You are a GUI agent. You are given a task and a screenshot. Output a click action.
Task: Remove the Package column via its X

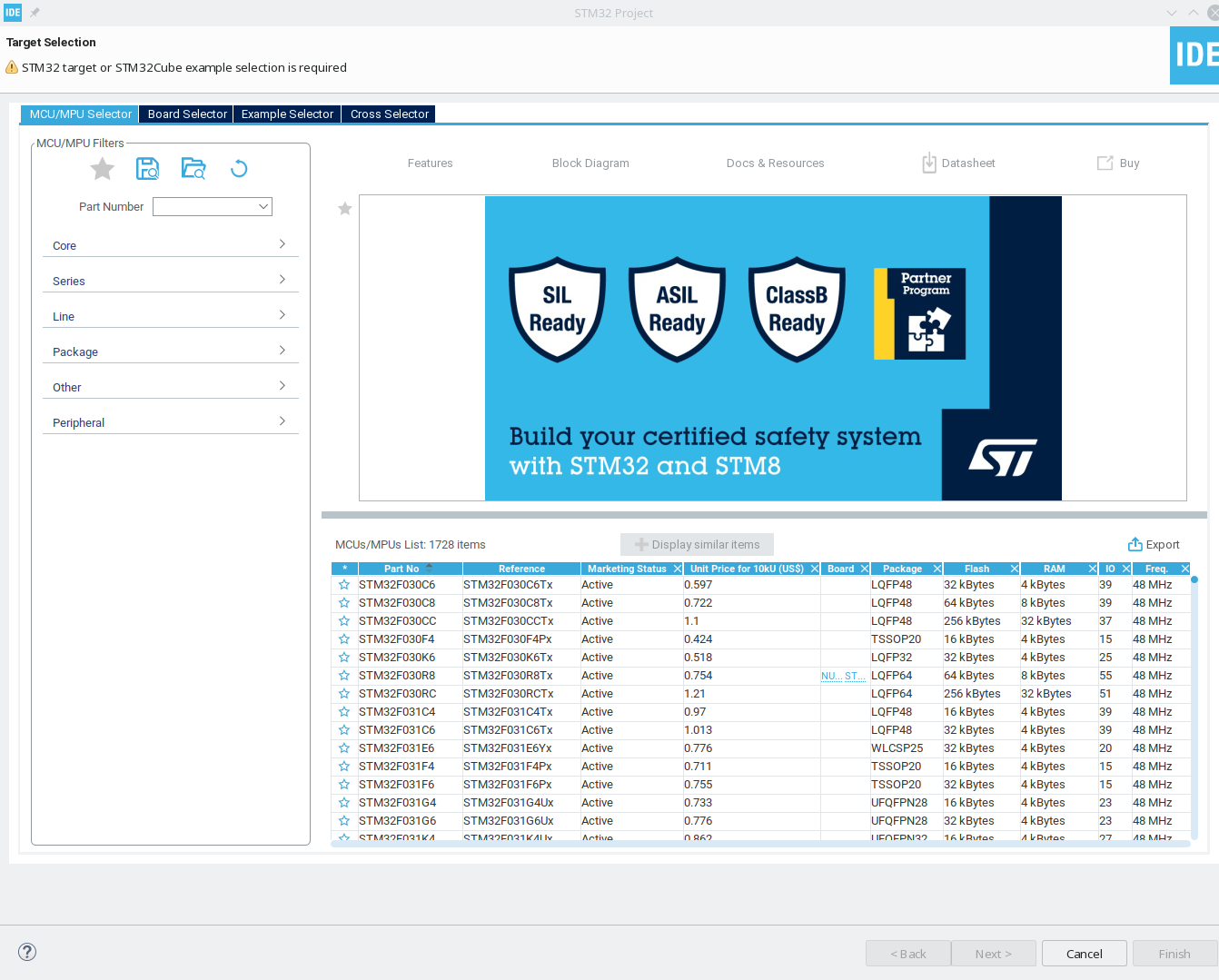tap(937, 569)
